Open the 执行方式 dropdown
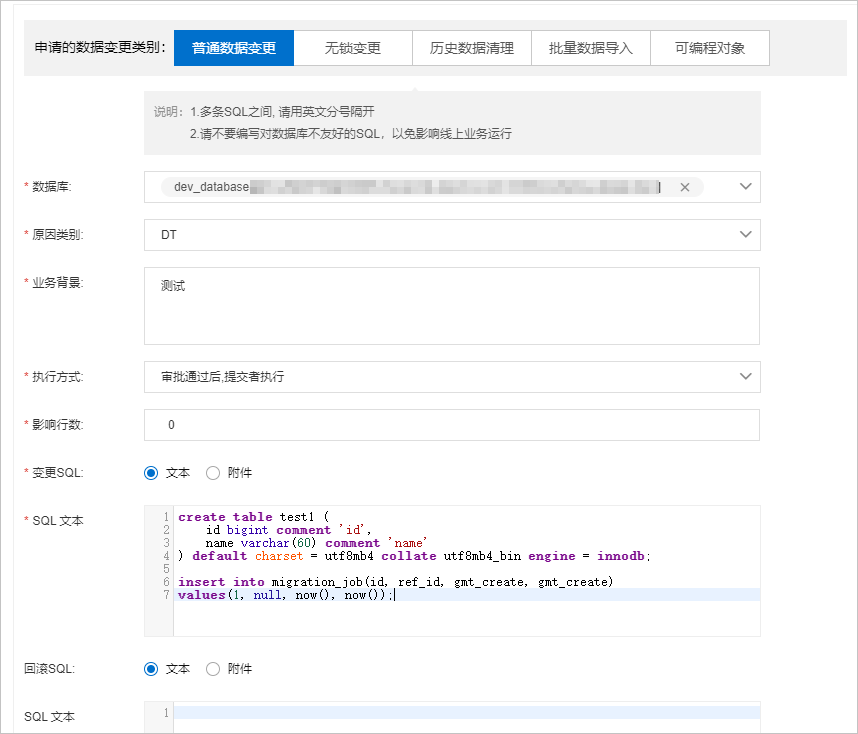The height and width of the screenshot is (734, 858). click(x=452, y=377)
